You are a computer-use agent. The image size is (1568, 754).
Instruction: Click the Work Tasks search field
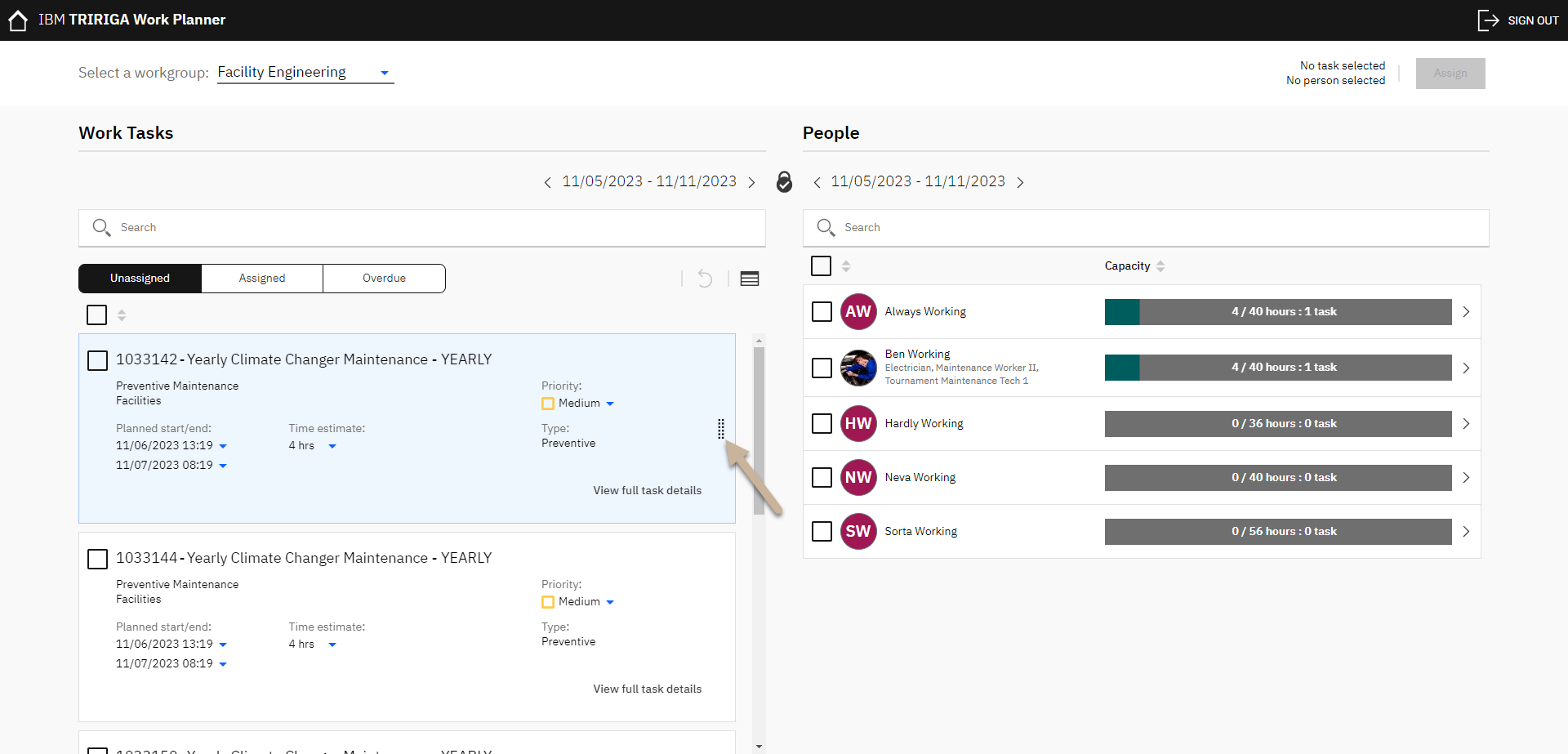pyautogui.click(x=422, y=228)
